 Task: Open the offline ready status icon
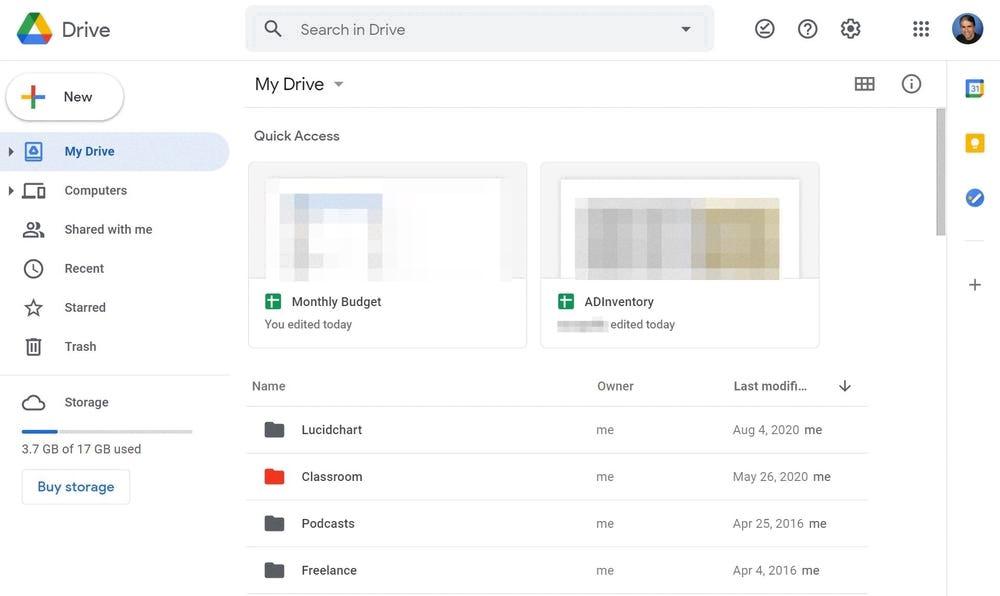pos(764,29)
